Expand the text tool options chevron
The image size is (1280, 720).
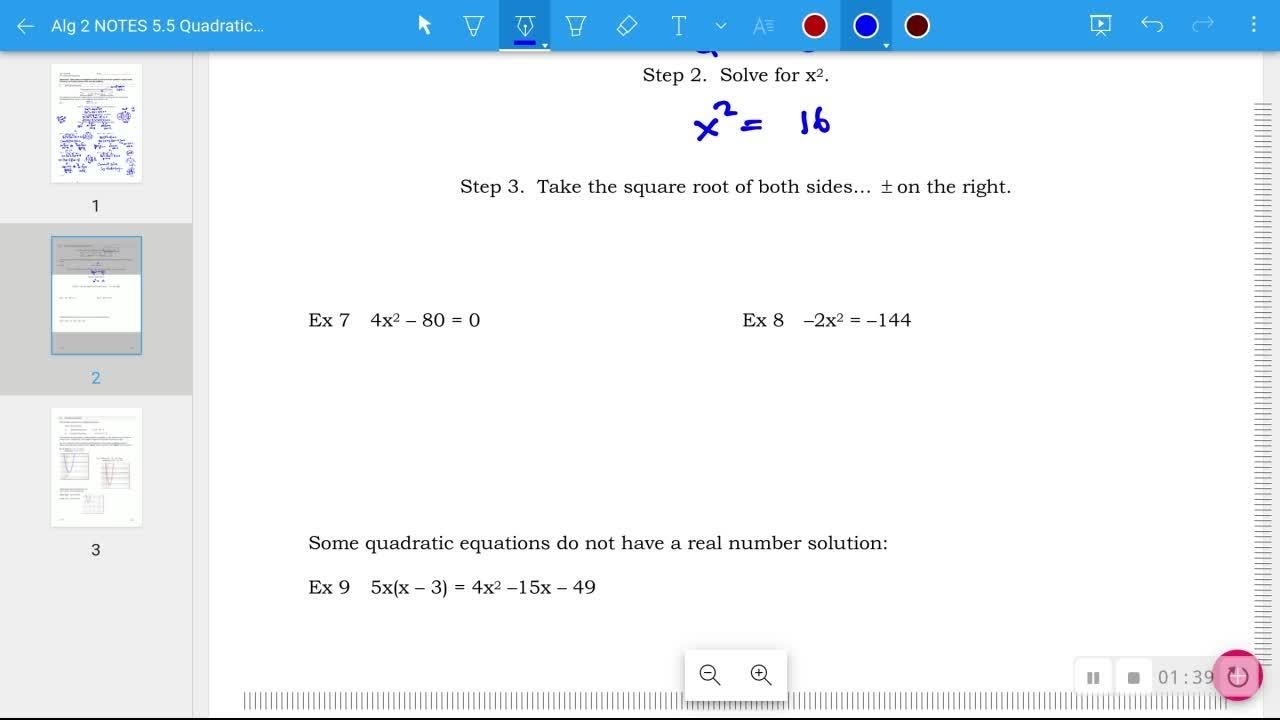[721, 26]
